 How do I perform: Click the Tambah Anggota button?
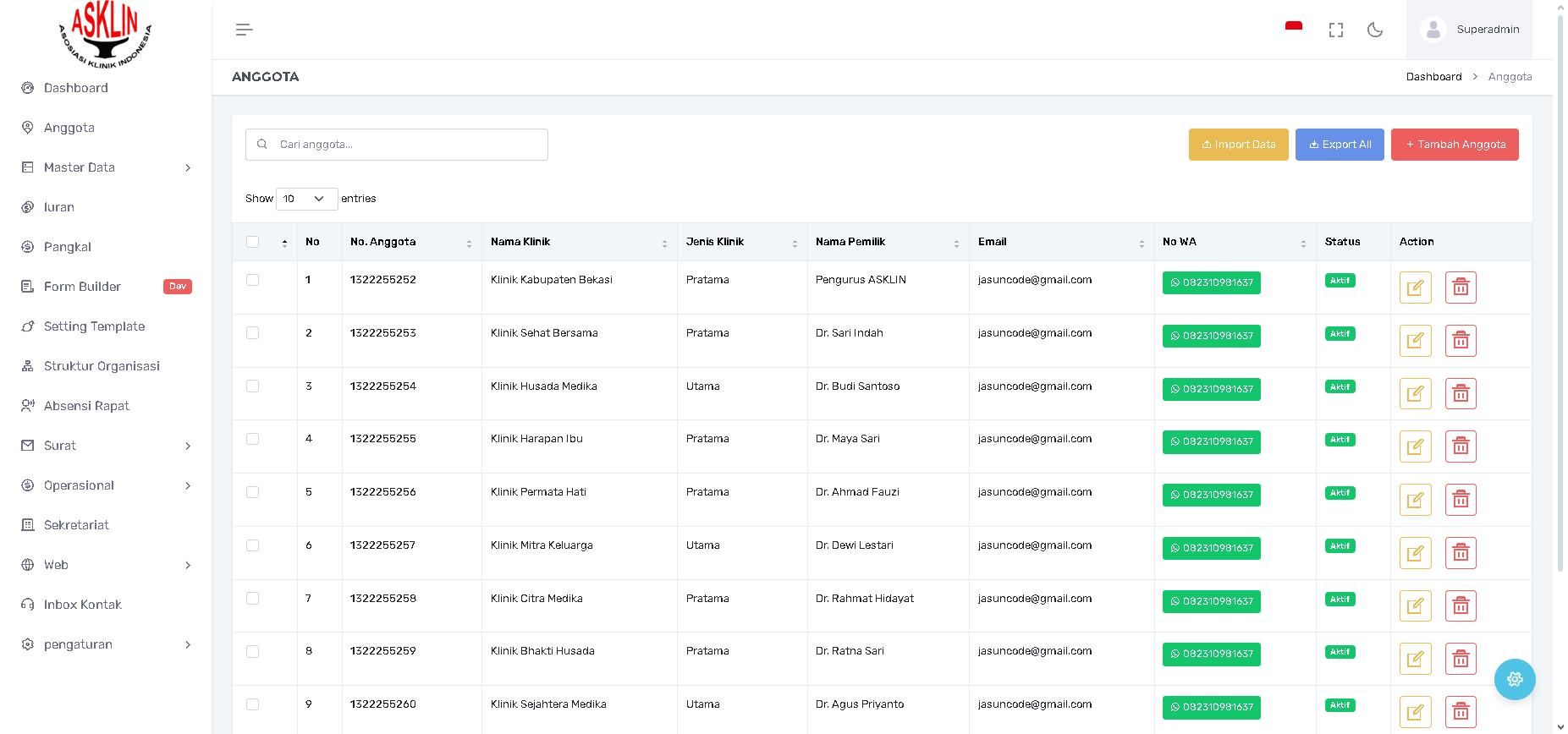(1454, 145)
